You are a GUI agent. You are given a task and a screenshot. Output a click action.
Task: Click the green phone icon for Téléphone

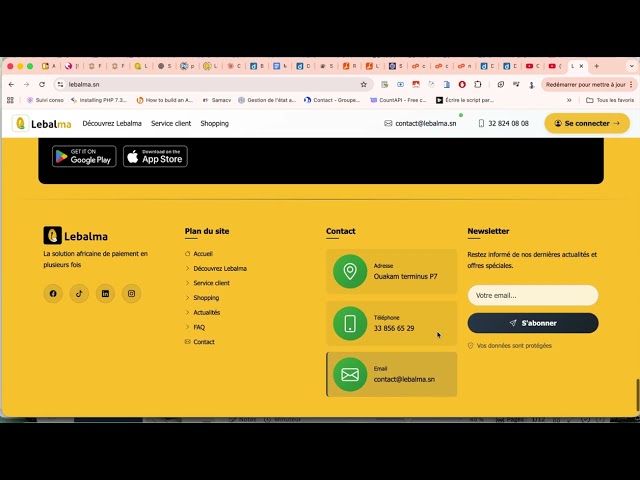(350, 323)
